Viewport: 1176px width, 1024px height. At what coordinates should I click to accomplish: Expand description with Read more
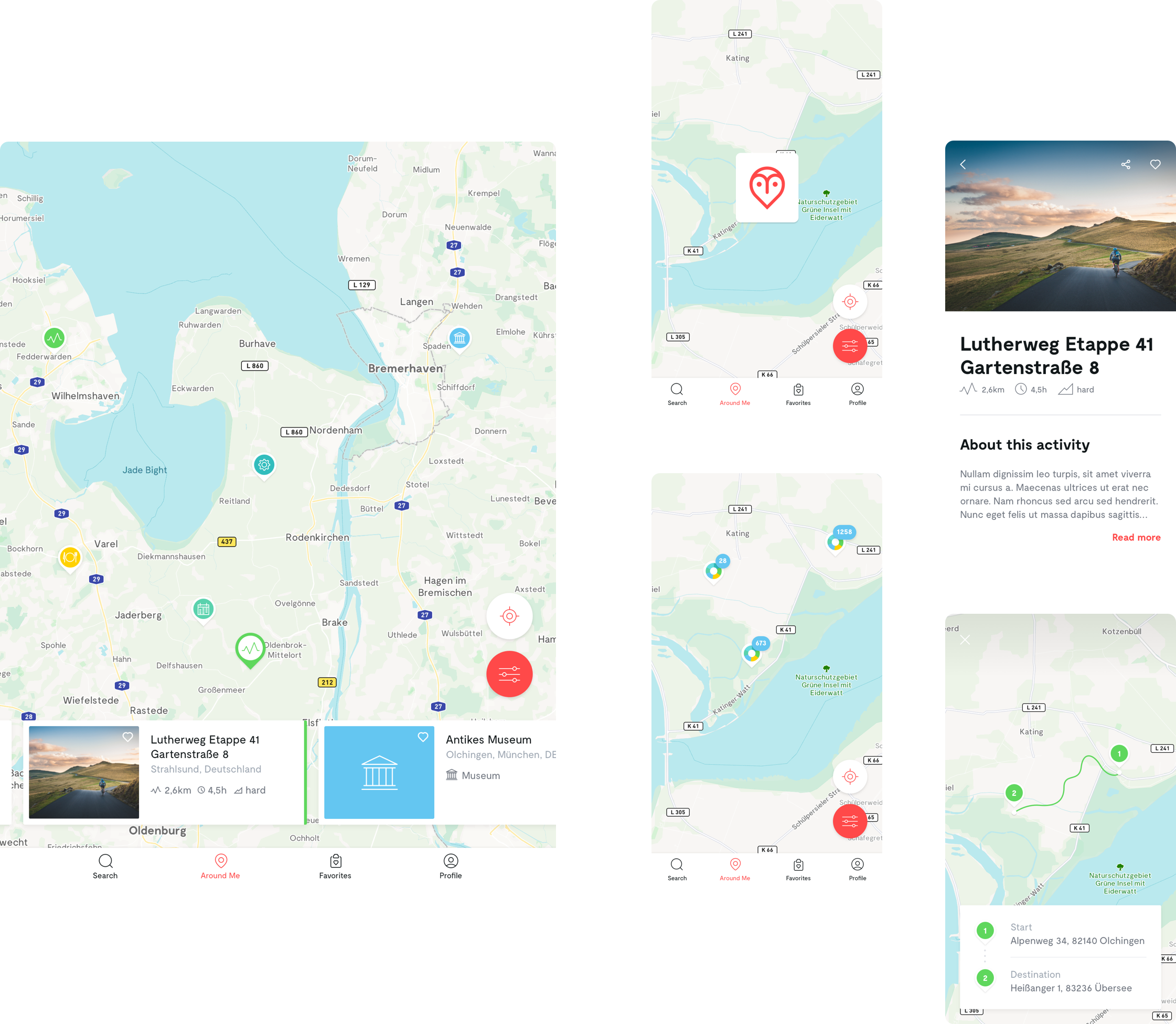(1136, 537)
